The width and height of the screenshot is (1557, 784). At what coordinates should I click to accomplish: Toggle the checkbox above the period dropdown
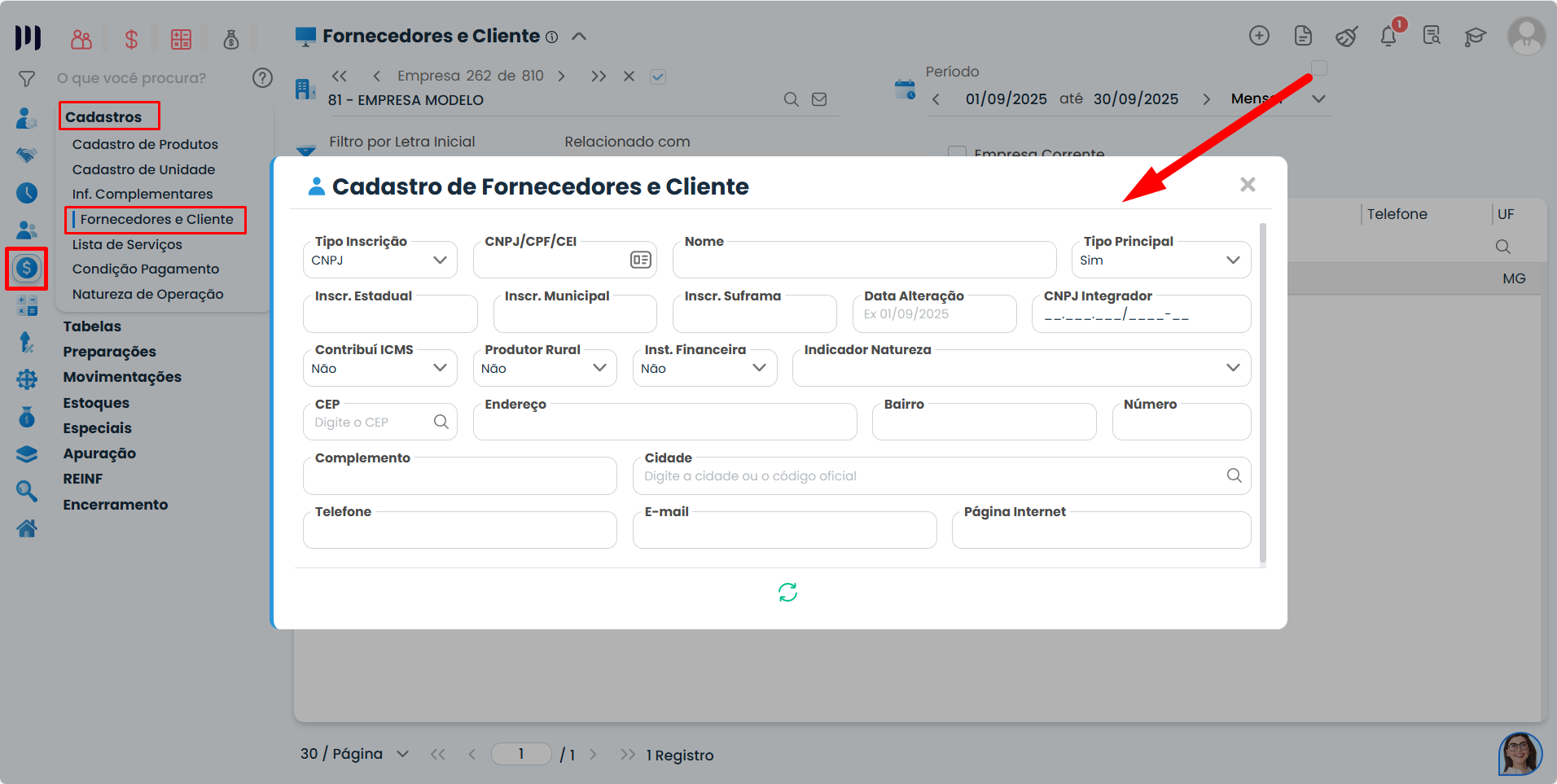click(x=1319, y=68)
